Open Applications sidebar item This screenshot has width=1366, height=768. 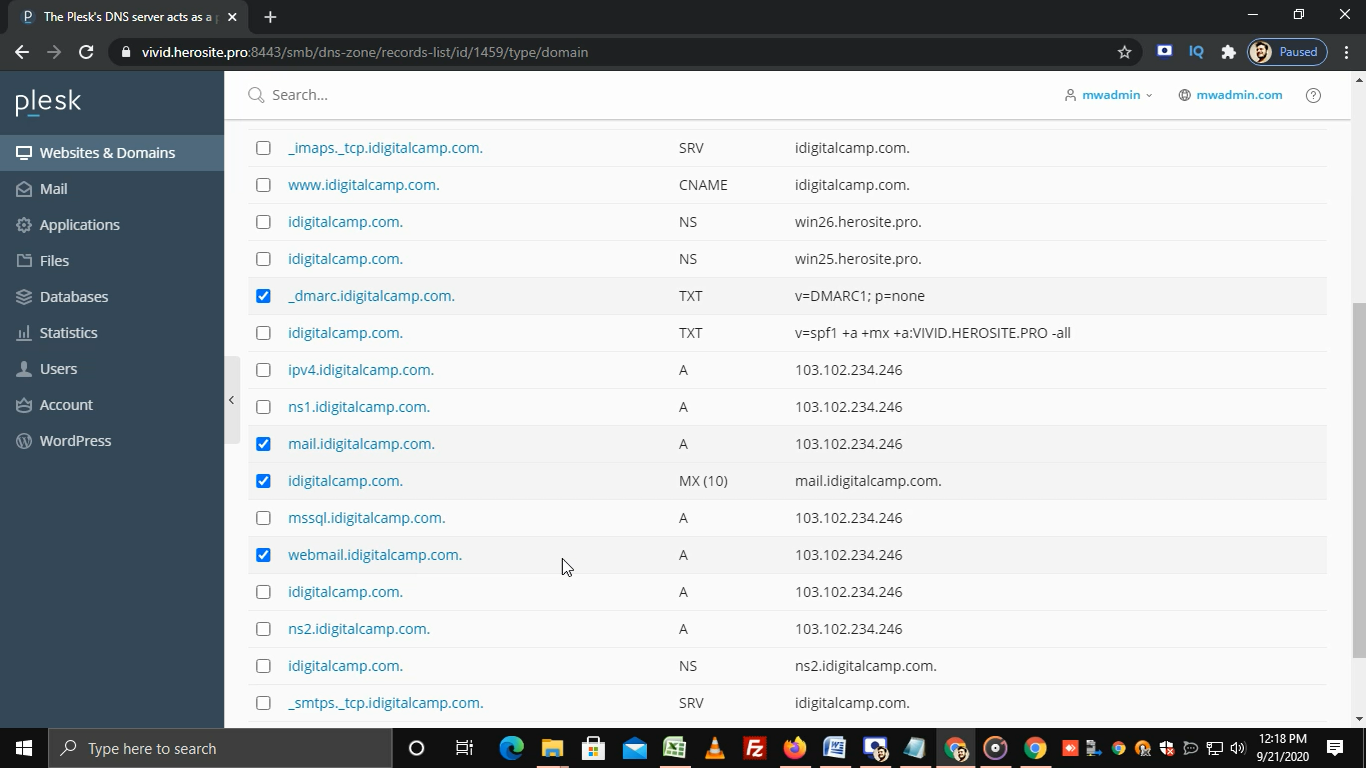[x=112, y=225]
